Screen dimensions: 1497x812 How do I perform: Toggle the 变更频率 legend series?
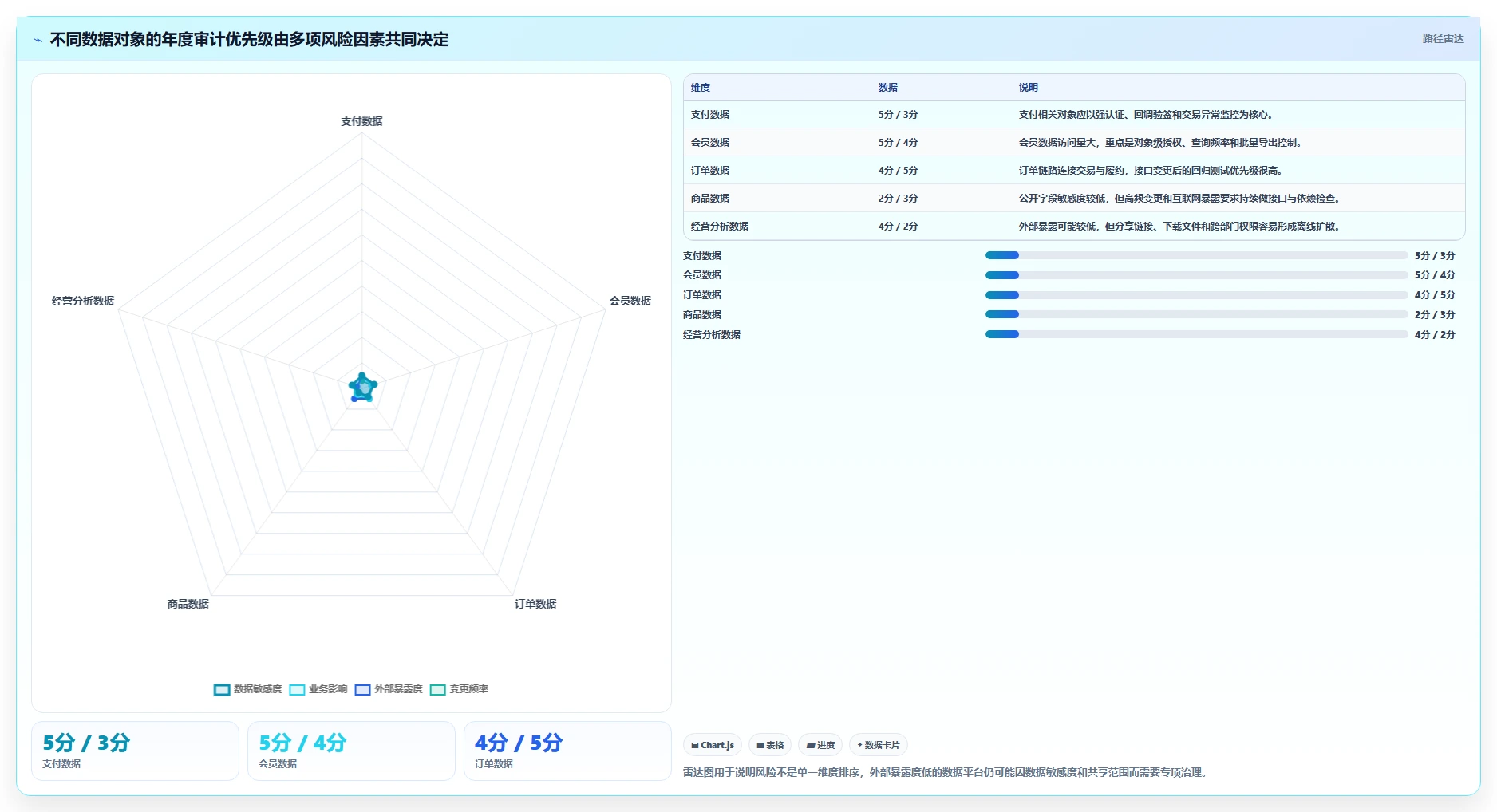click(x=459, y=689)
